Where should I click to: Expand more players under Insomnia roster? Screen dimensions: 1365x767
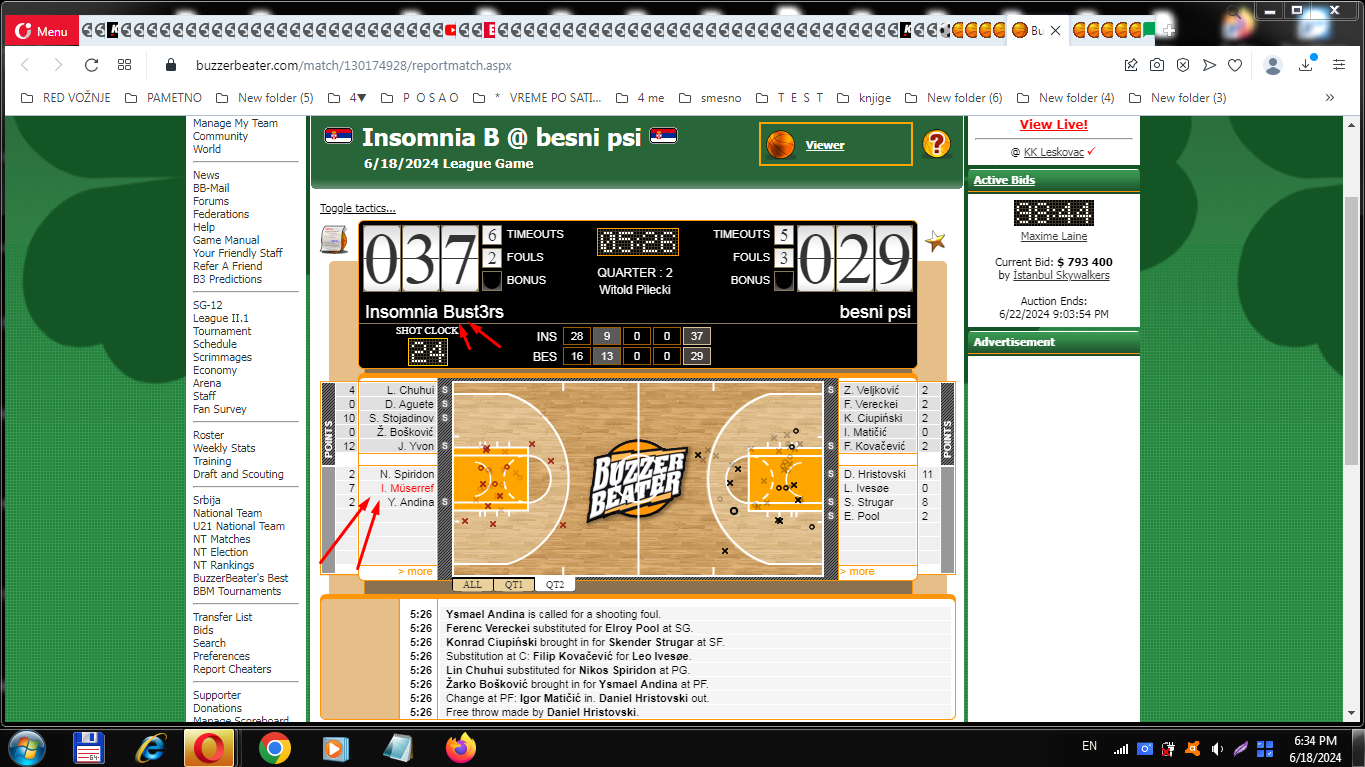pyautogui.click(x=415, y=572)
